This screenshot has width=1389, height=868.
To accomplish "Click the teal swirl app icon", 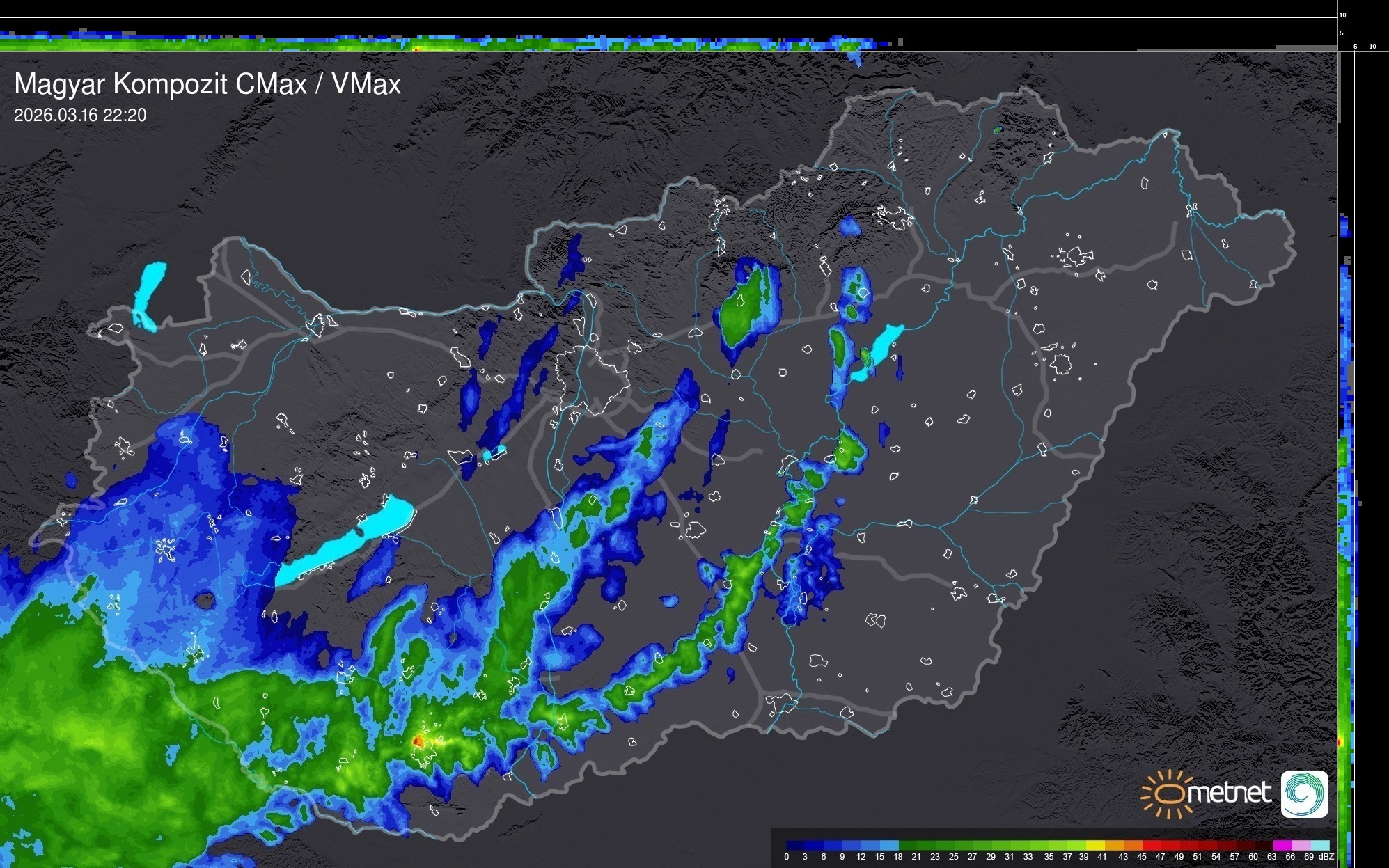I will [1304, 794].
